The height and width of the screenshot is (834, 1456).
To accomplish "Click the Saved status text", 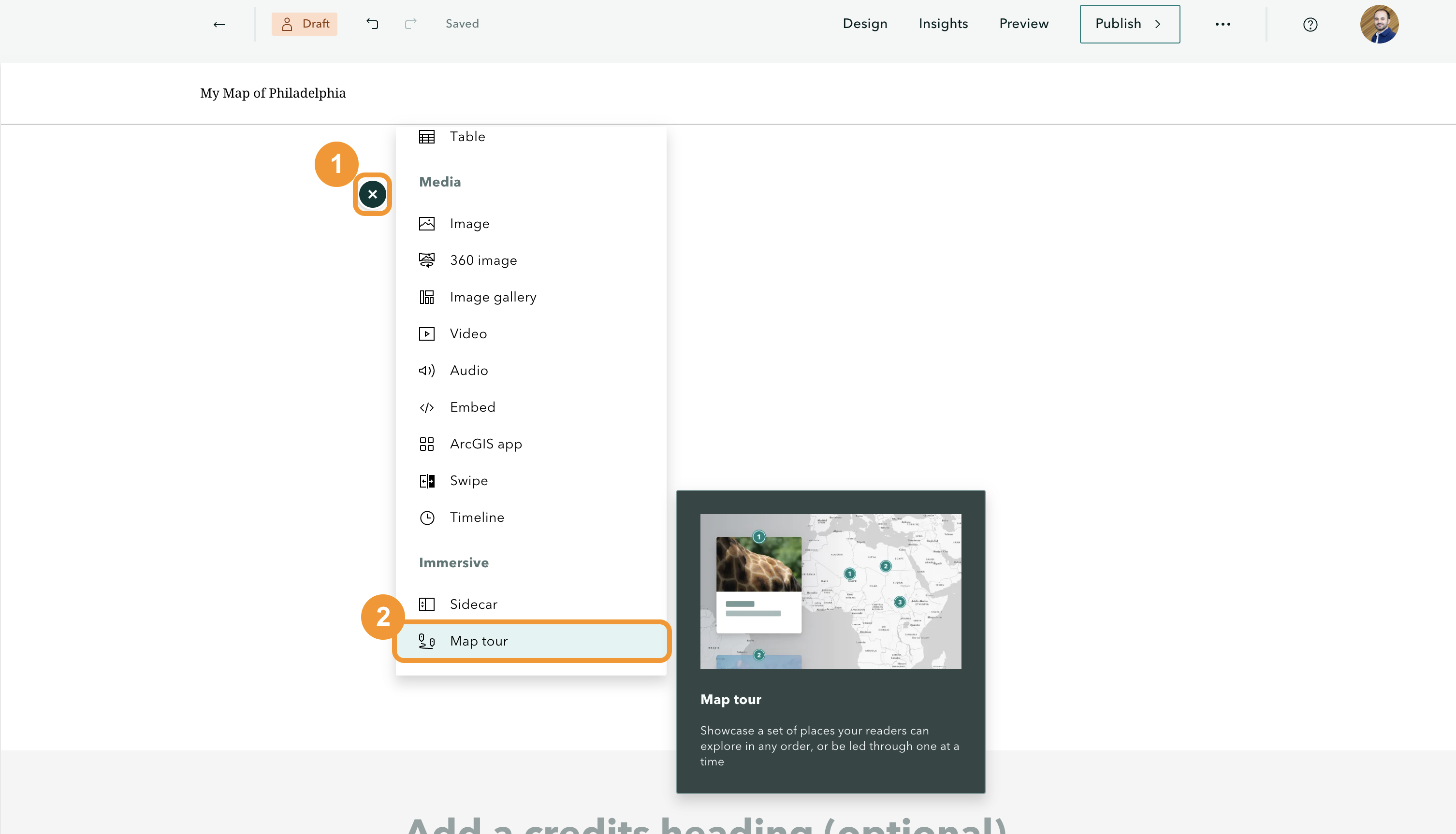I will pos(462,24).
